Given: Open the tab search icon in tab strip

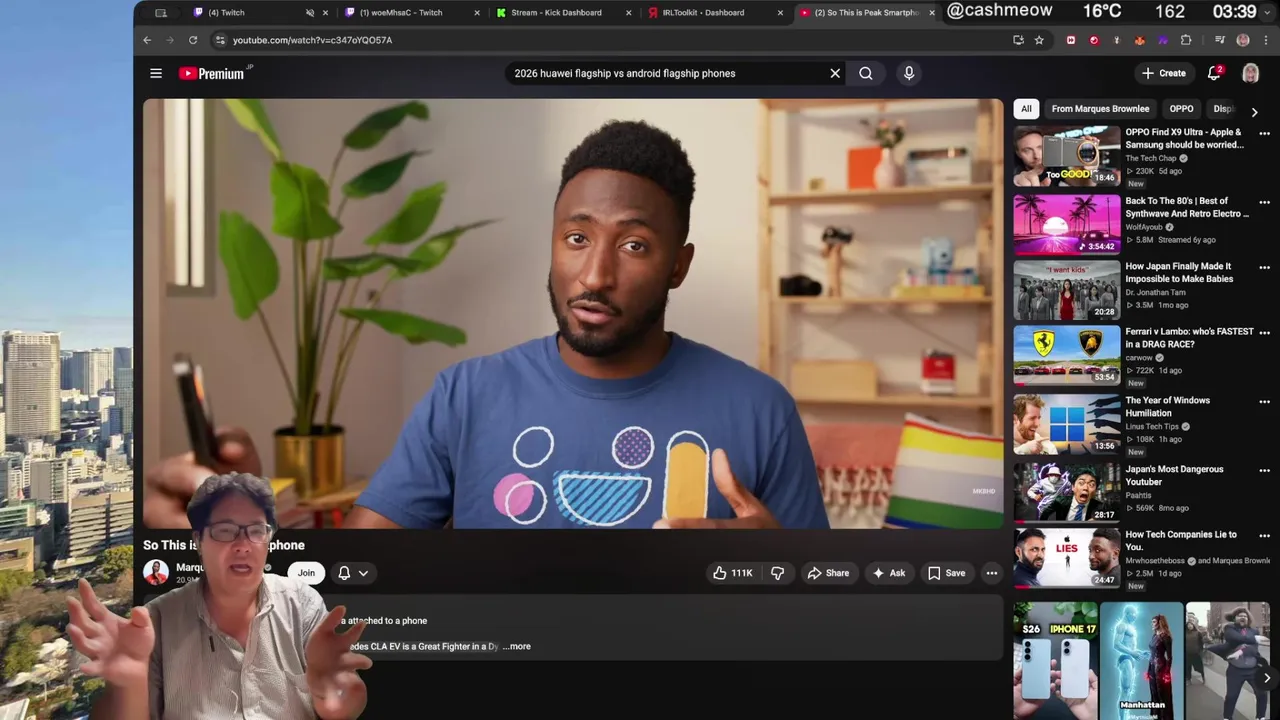Looking at the screenshot, I should [161, 13].
